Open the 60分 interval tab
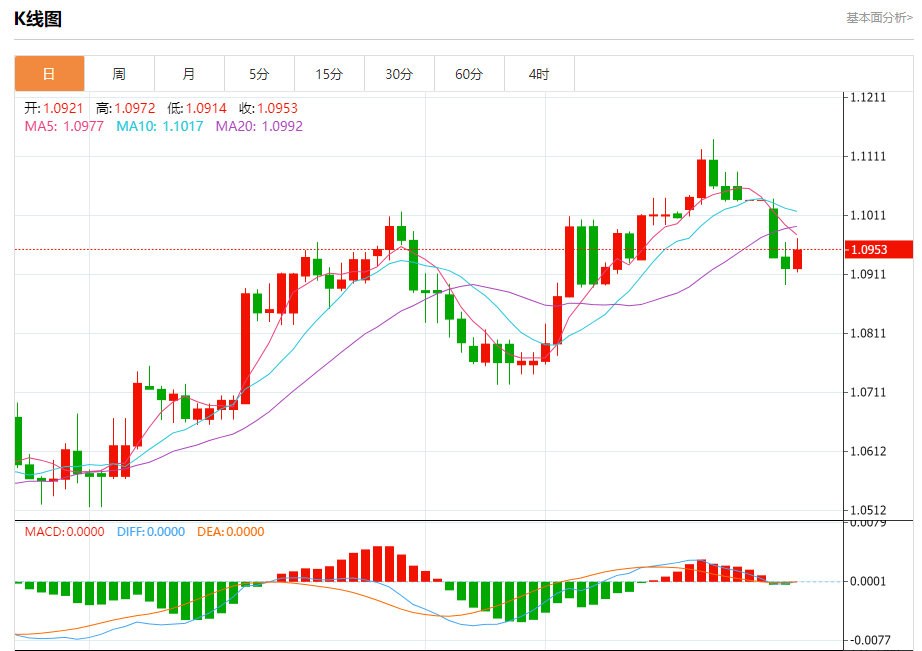This screenshot has width=922, height=651. coord(469,74)
